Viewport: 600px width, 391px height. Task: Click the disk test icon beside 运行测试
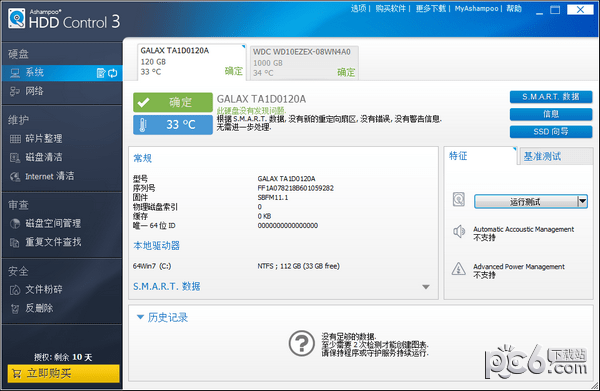pyautogui.click(x=458, y=199)
